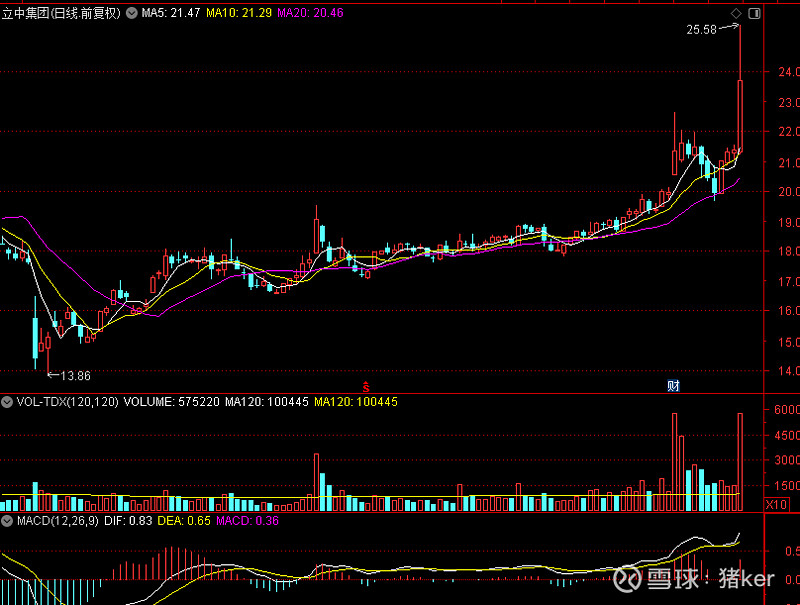
Task: Click the red S marker on the chart
Action: (366, 387)
